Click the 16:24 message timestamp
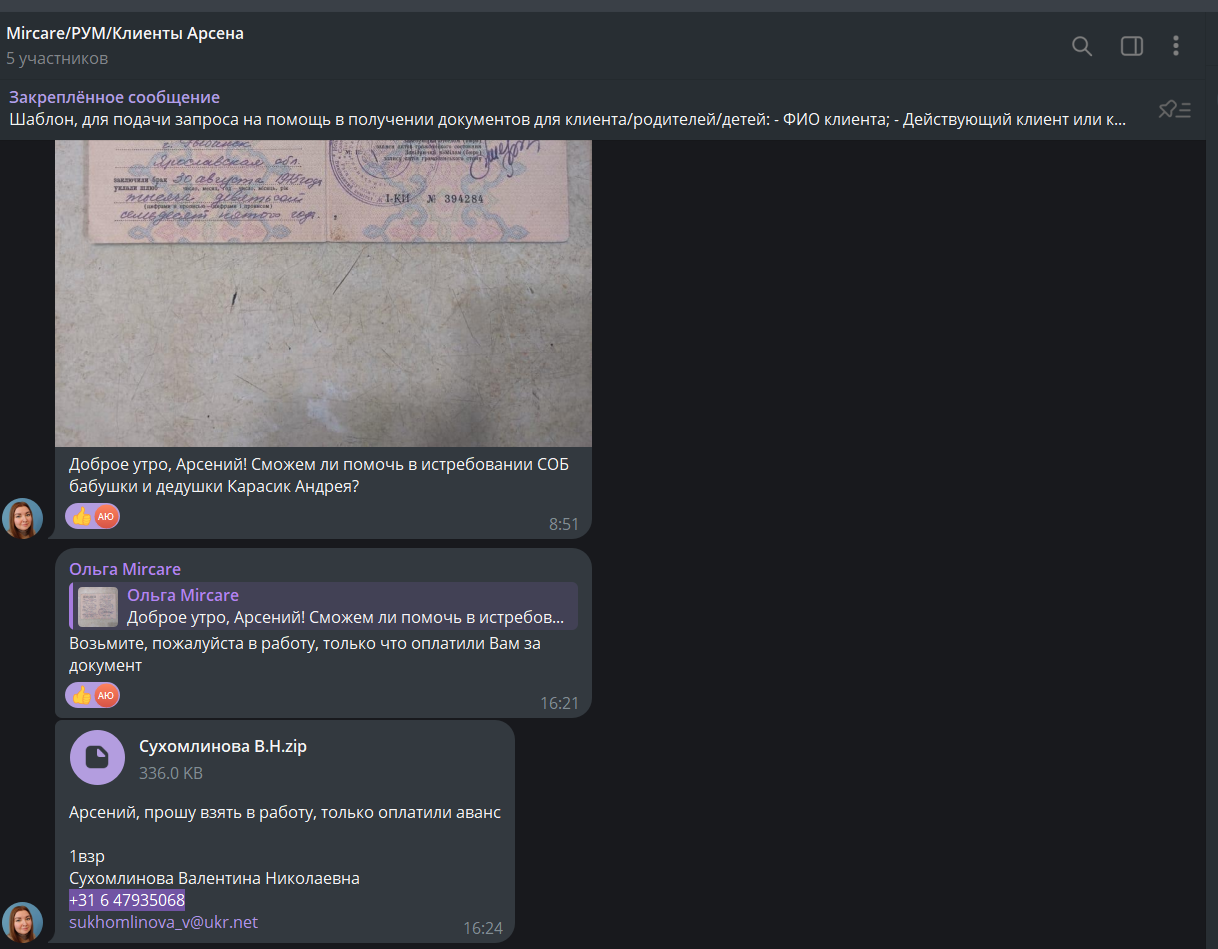 483,928
